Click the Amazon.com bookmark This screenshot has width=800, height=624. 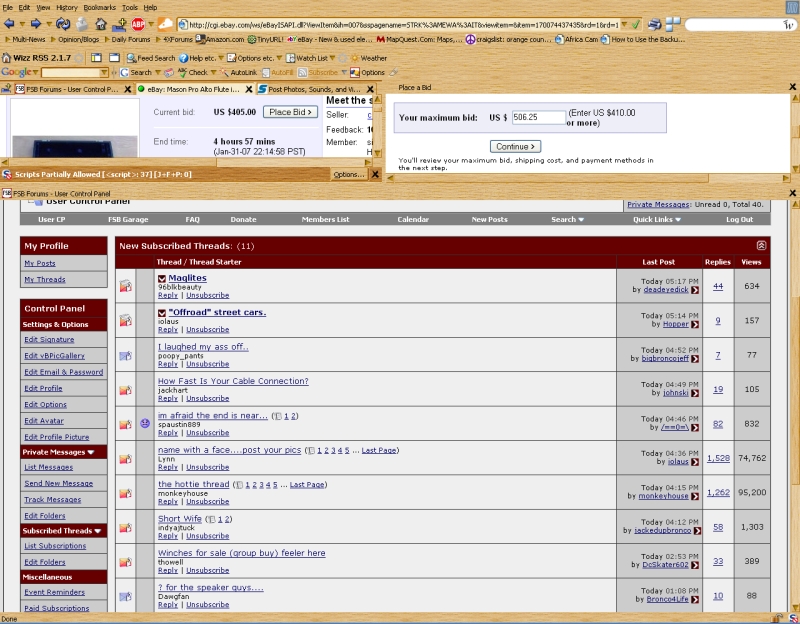click(220, 39)
